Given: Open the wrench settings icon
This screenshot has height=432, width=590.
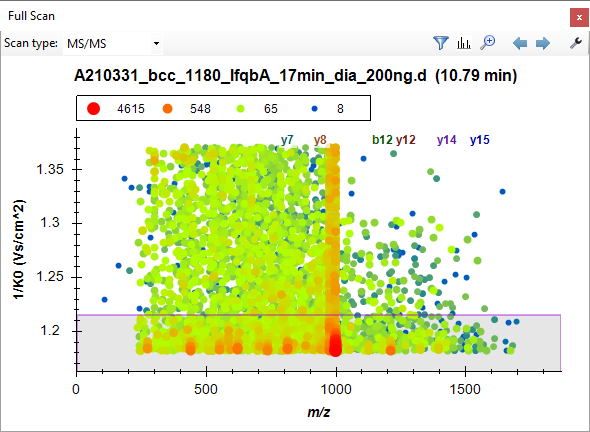Looking at the screenshot, I should click(576, 43).
